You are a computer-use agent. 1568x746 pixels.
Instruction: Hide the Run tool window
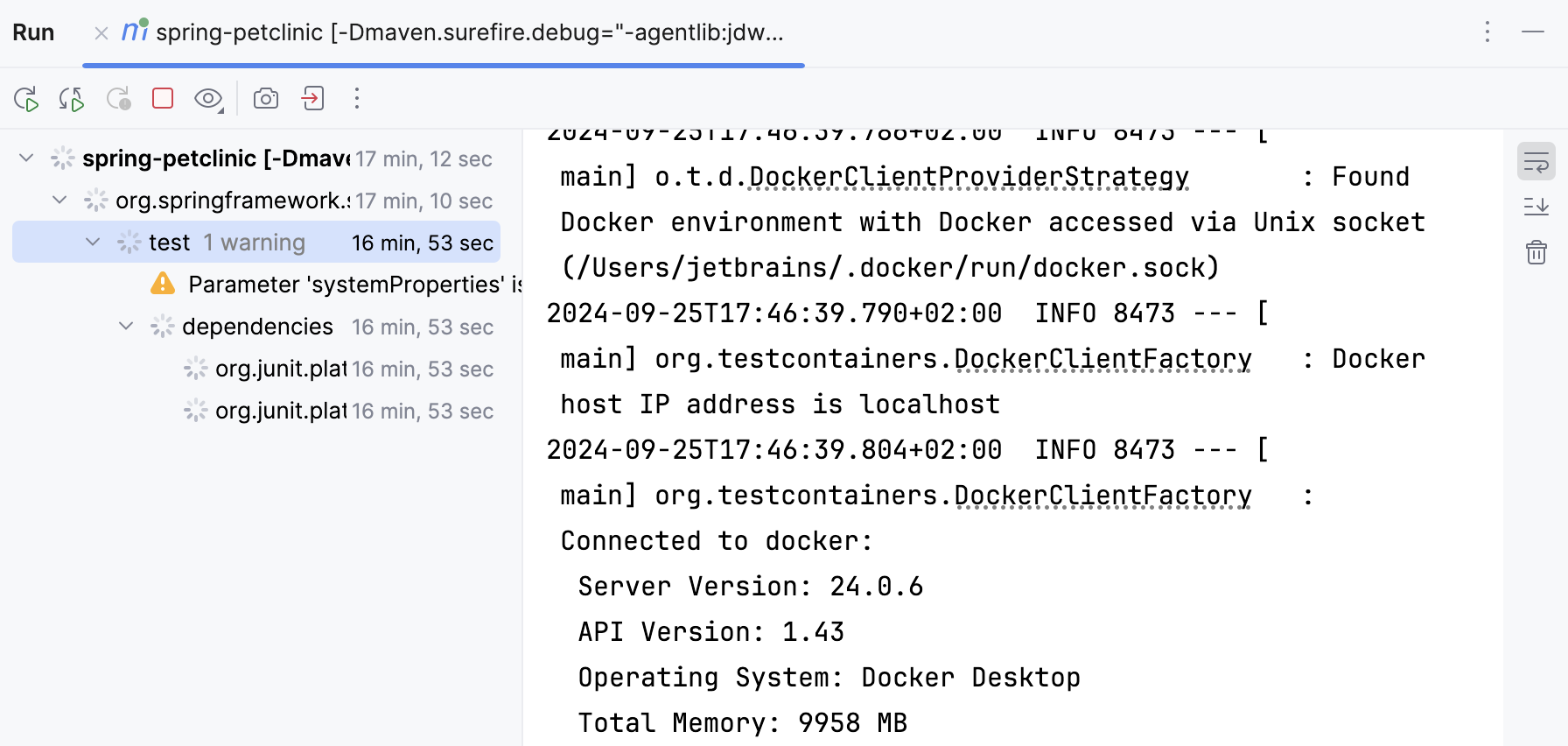[1533, 32]
